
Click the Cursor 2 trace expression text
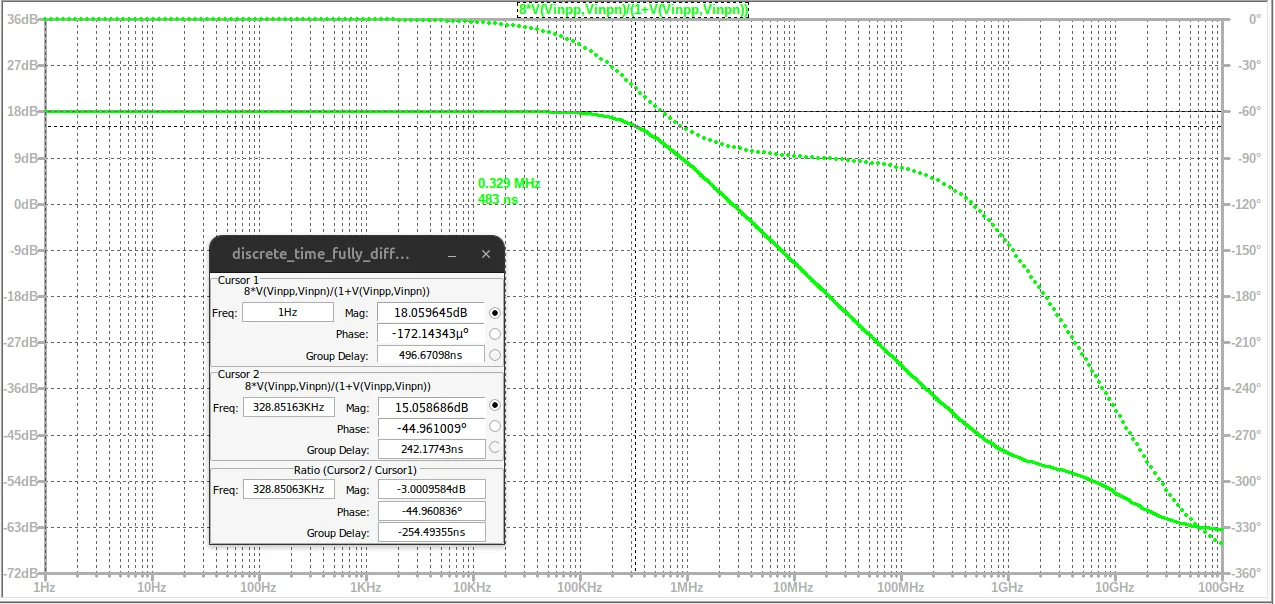pos(338,385)
